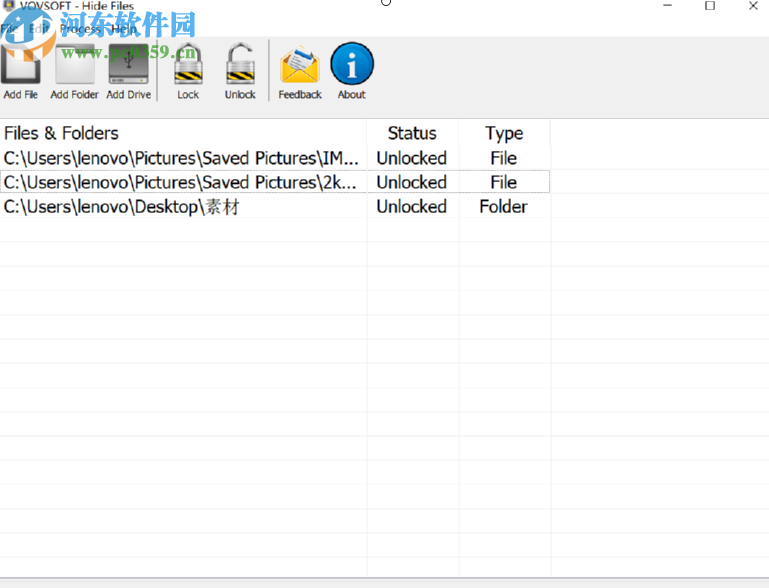
Task: Open the Edit menu
Action: (38, 29)
